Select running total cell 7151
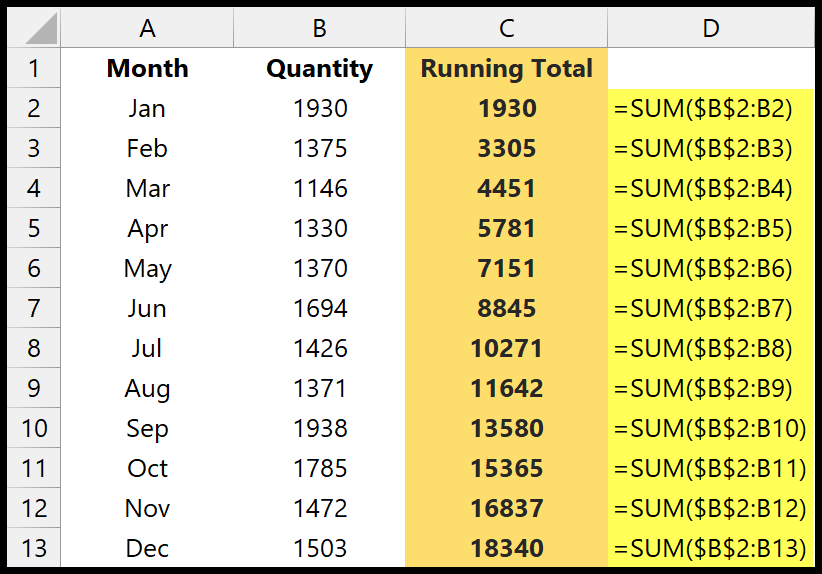 point(506,268)
